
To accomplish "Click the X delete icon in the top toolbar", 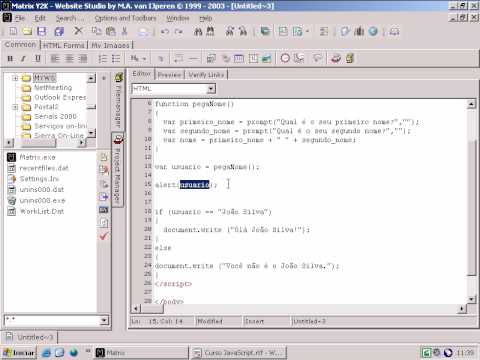I will pyautogui.click(x=78, y=31).
